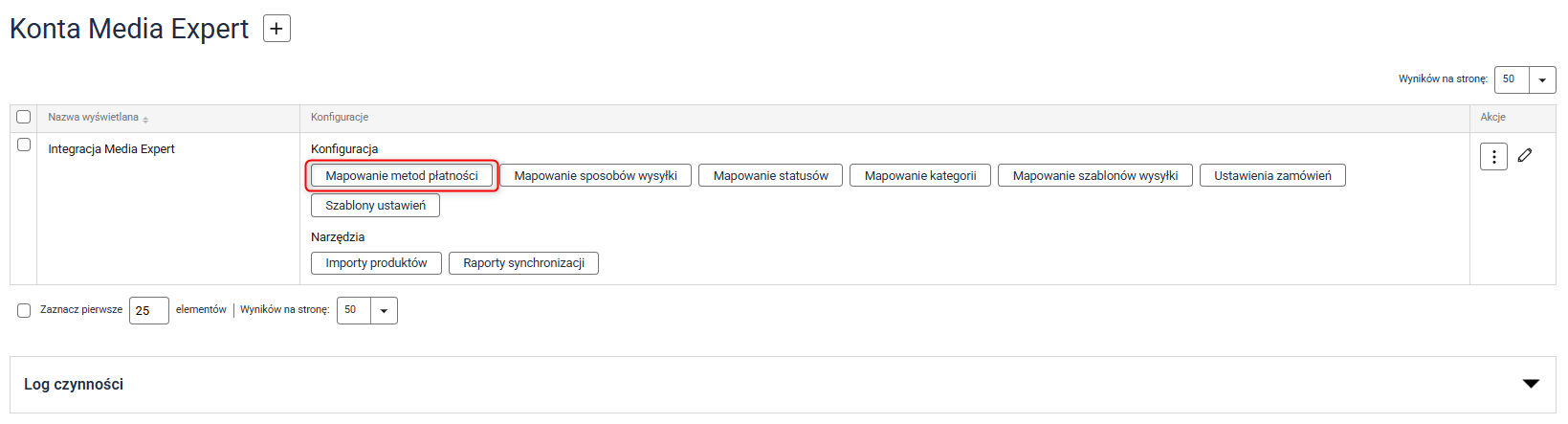1568x424 pixels.
Task: Sort by Nazwa wyświetlana column arrows
Action: [x=145, y=119]
